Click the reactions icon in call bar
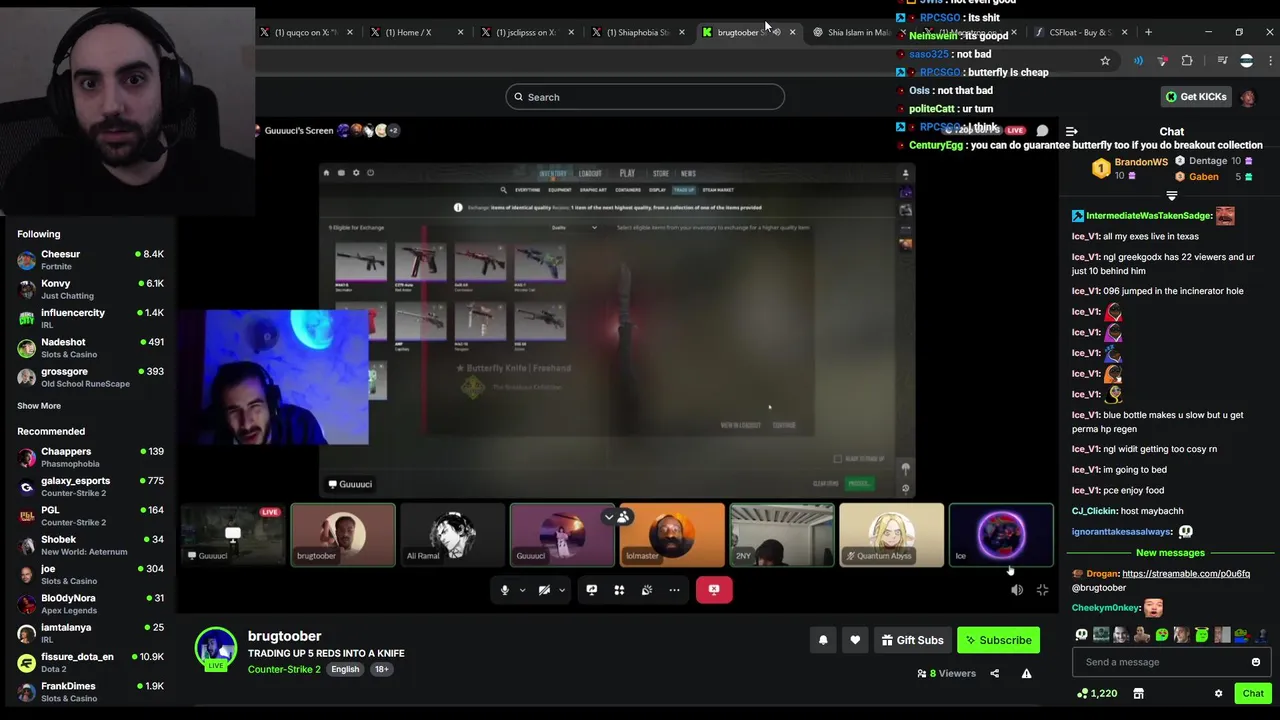 coord(647,590)
